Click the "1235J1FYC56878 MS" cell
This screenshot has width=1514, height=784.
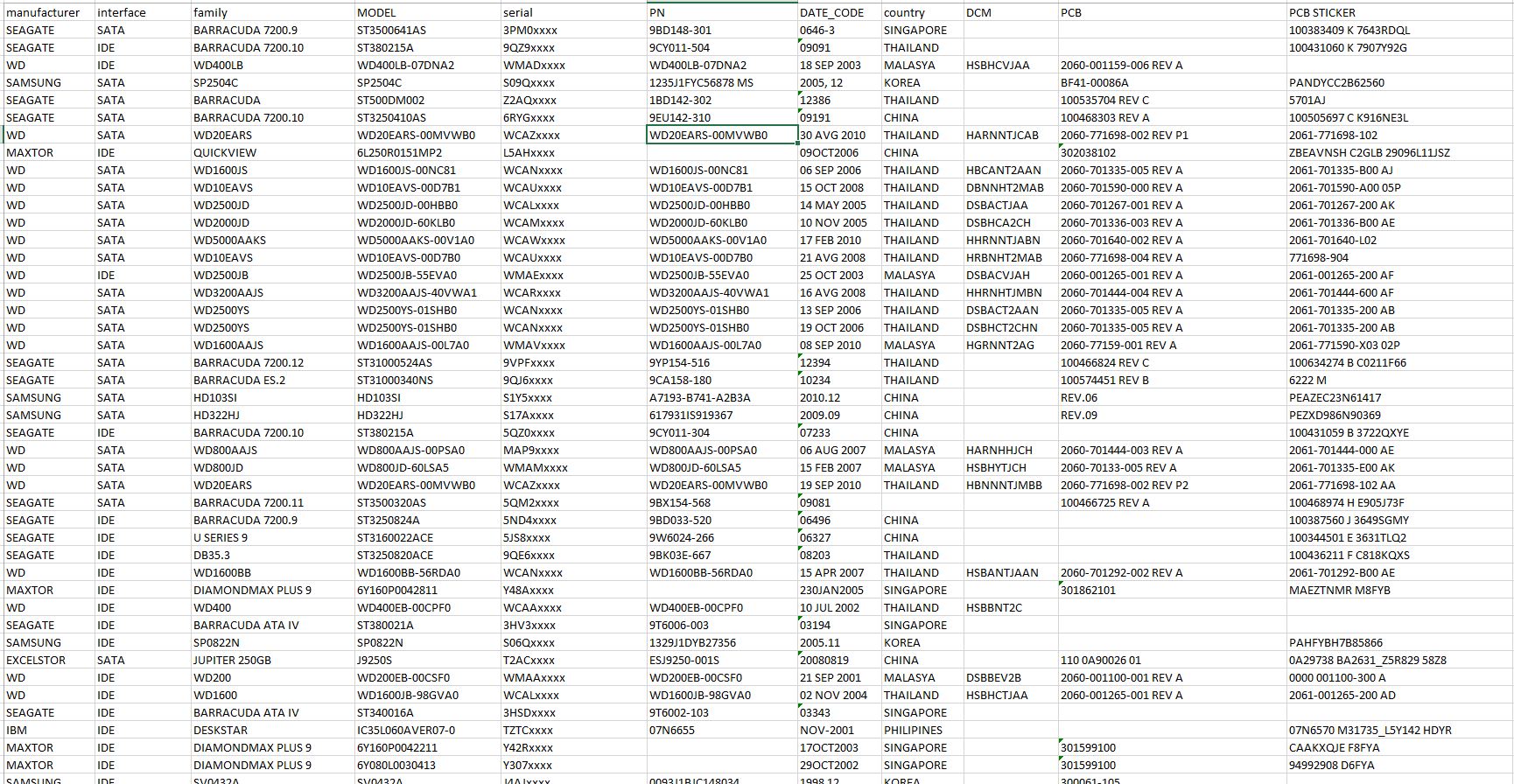click(x=722, y=82)
